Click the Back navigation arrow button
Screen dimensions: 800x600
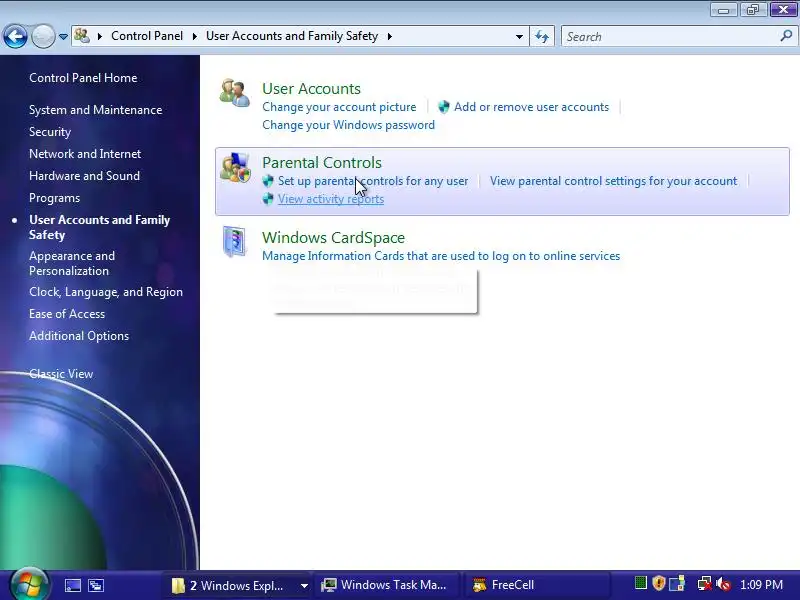(15, 36)
